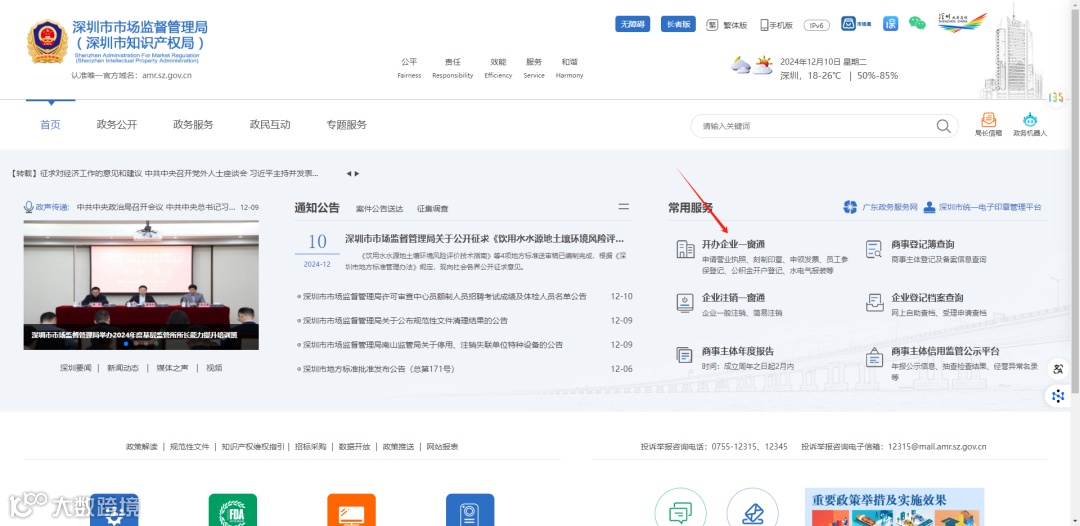
Task: Open the 政务服务 navigation menu
Action: (x=193, y=125)
